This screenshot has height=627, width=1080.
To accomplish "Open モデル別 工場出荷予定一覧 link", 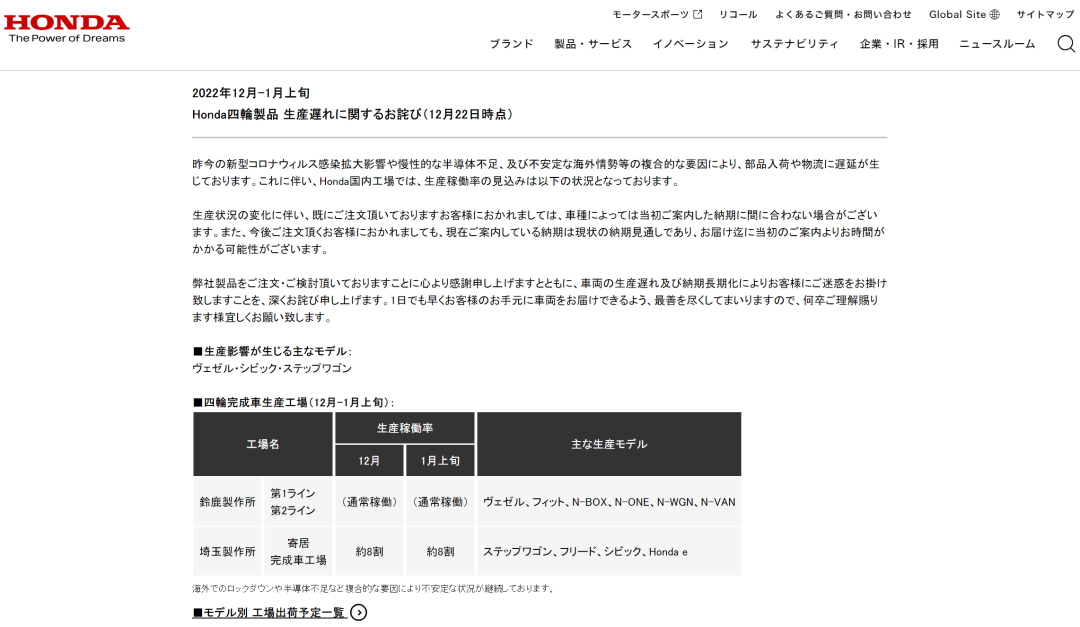I will point(269,613).
